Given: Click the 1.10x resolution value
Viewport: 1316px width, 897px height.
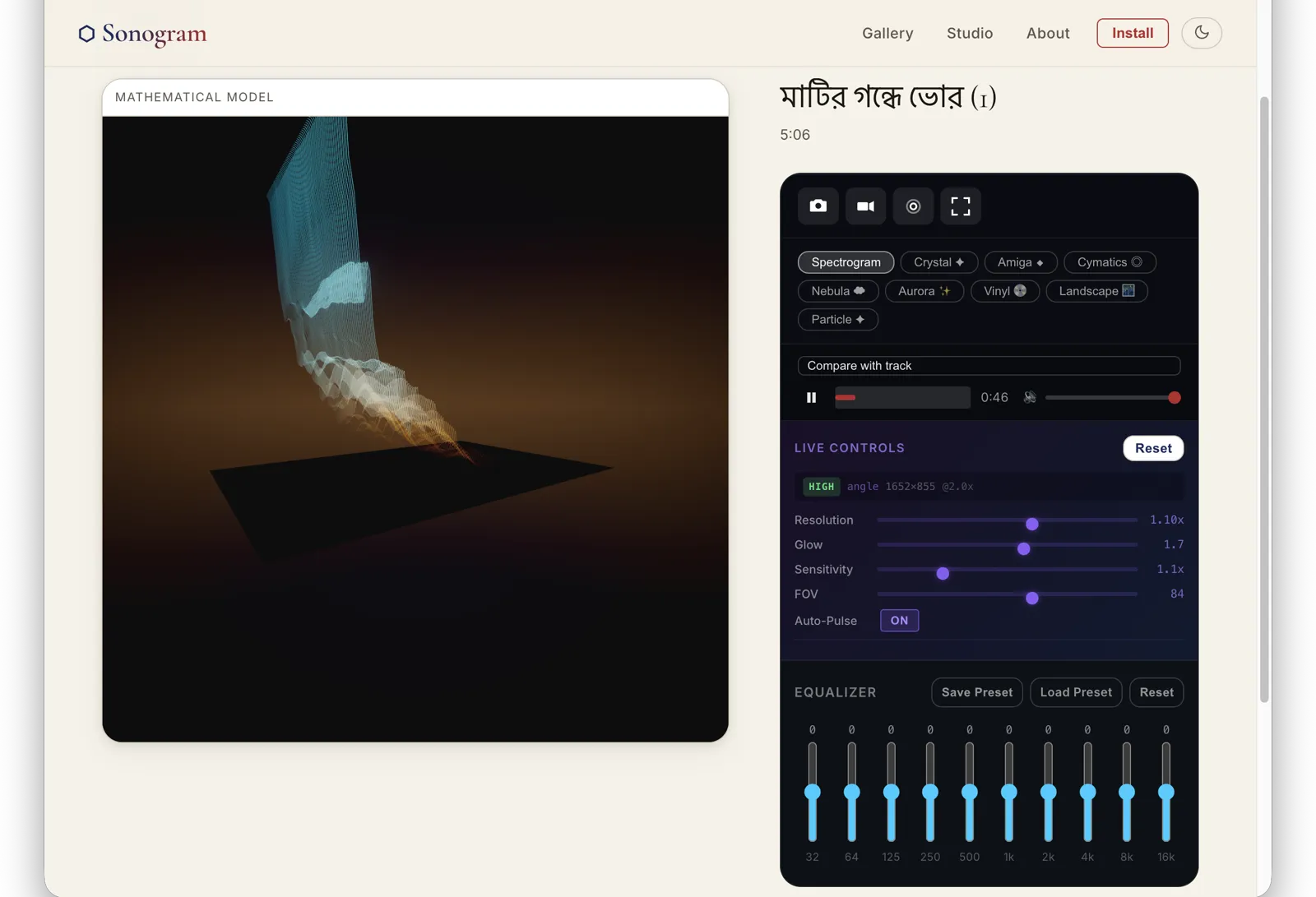Looking at the screenshot, I should [x=1166, y=520].
